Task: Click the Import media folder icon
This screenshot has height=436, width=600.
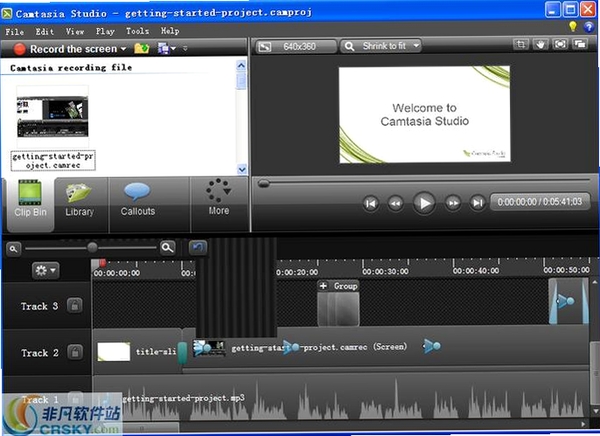Action: click(141, 49)
